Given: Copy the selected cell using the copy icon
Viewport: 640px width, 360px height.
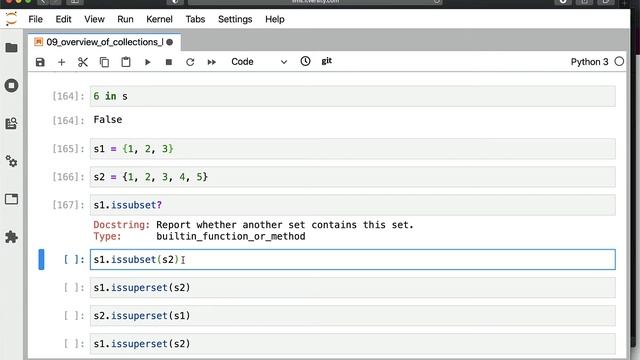Looking at the screenshot, I should (x=104, y=62).
